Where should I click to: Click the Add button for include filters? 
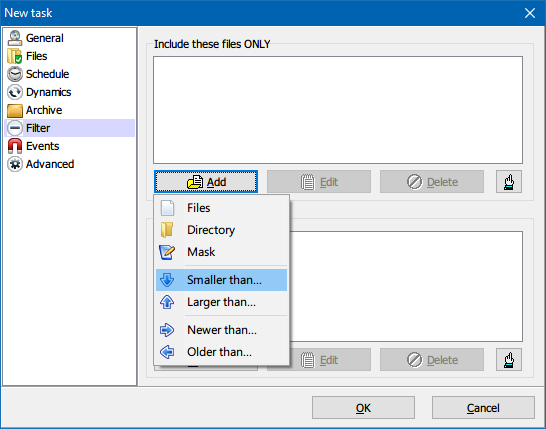[206, 182]
